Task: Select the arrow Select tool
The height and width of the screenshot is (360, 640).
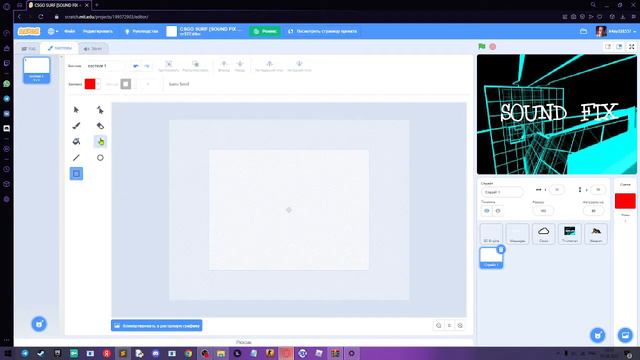Action: click(x=76, y=110)
